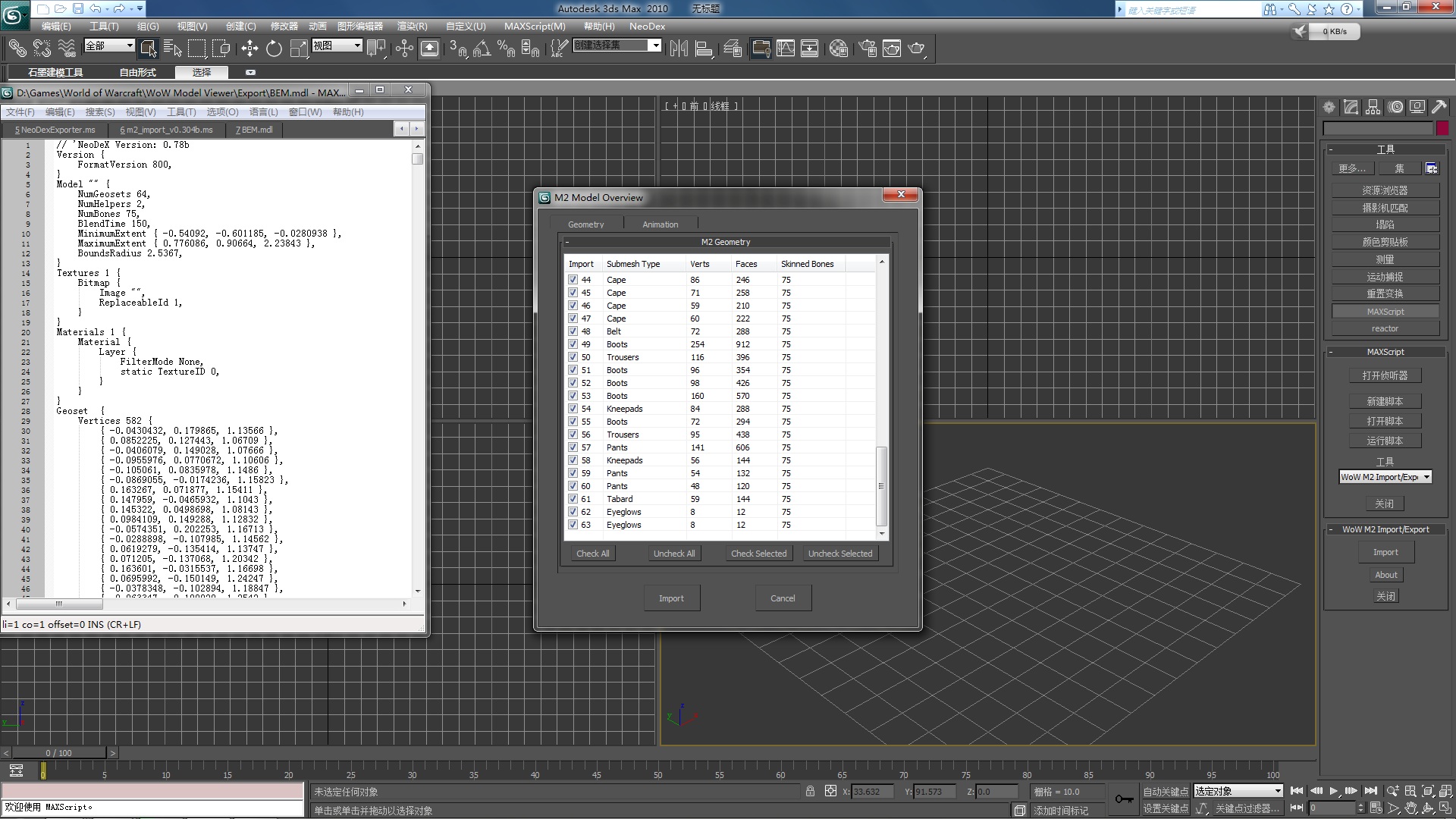The image size is (1456, 819).
Task: Choose the Rectangular Selection Region tool
Action: [x=197, y=49]
